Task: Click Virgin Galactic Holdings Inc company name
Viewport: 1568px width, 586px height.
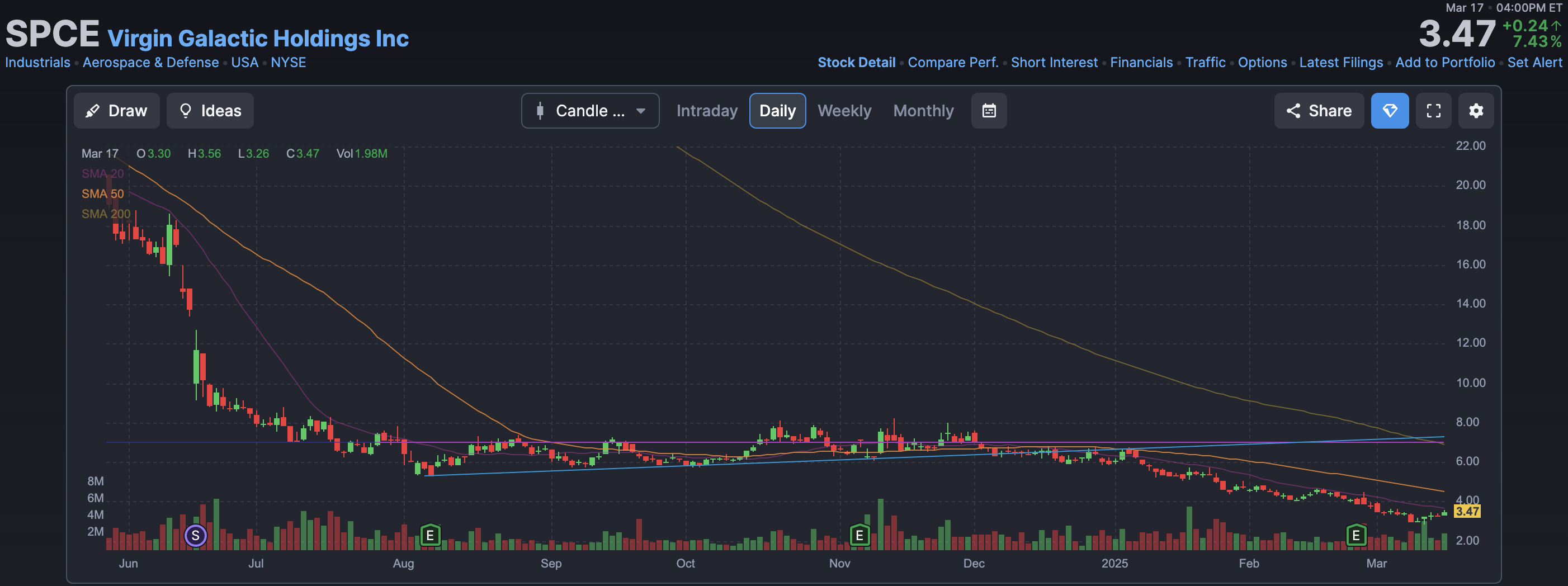Action: point(258,39)
